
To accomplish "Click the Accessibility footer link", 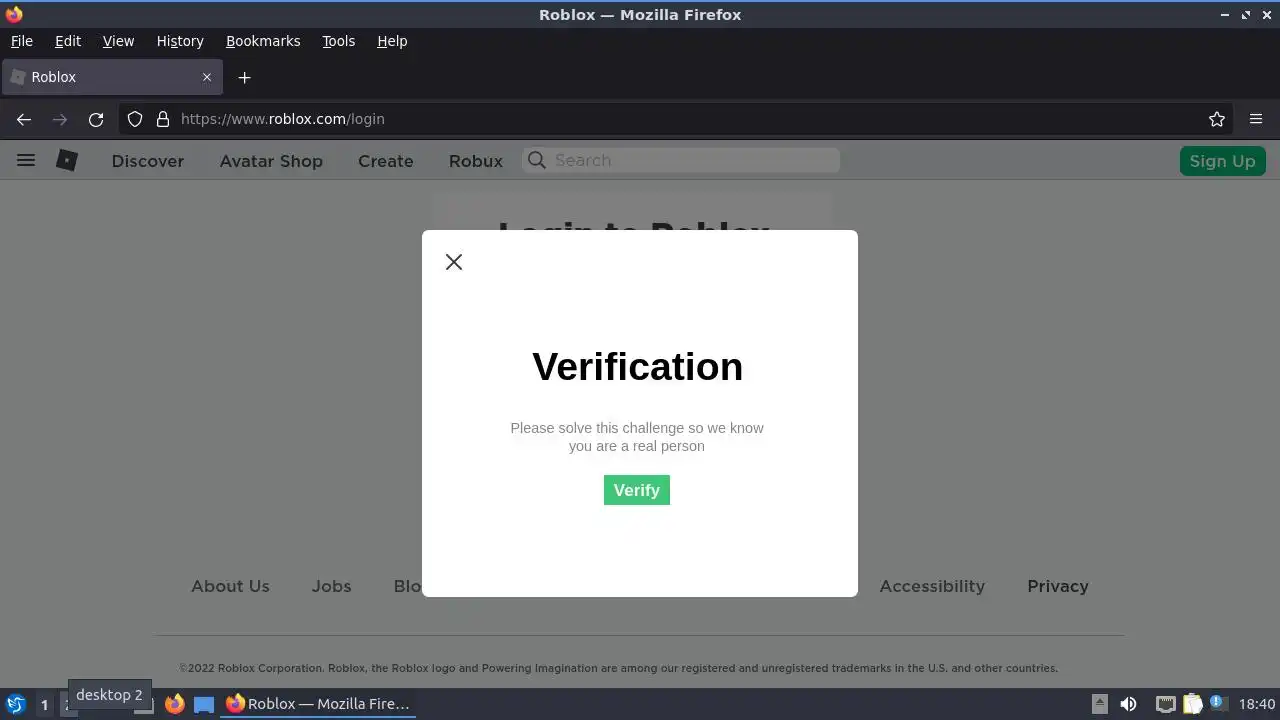I will click(932, 586).
